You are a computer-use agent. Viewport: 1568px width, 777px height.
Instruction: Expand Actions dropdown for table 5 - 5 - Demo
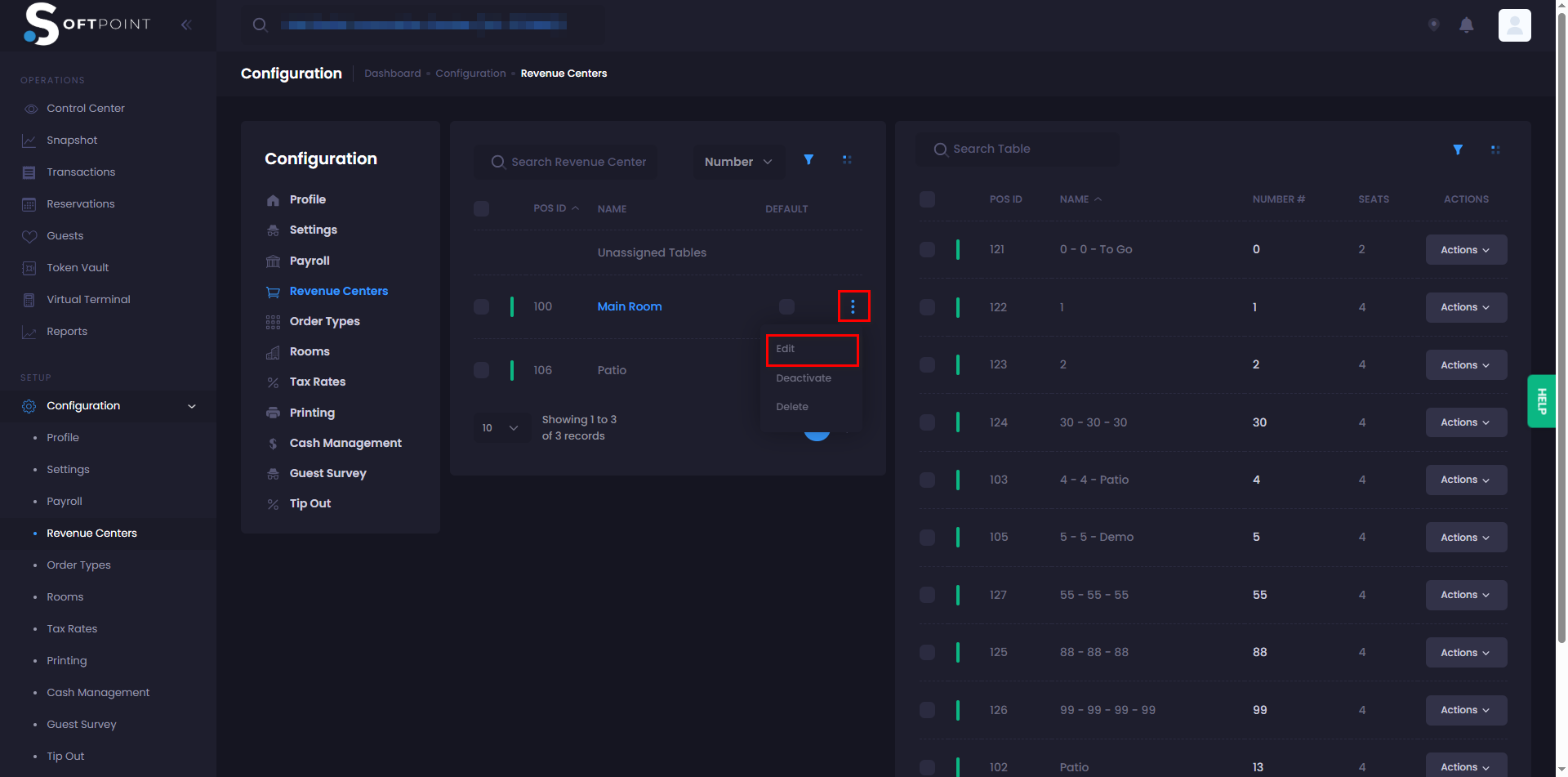1466,537
